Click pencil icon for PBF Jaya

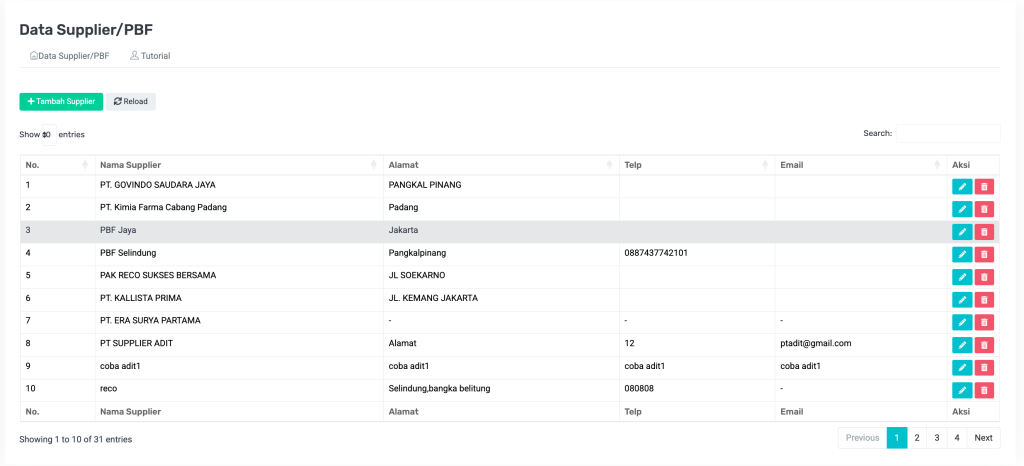coord(962,231)
